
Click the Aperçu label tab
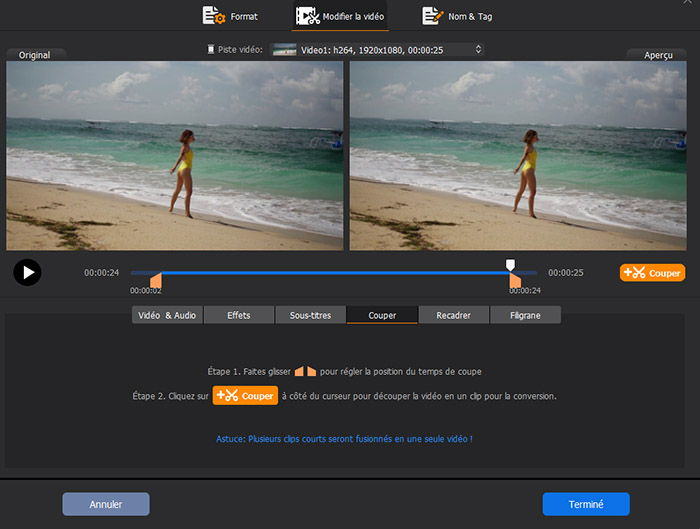pyautogui.click(x=658, y=55)
